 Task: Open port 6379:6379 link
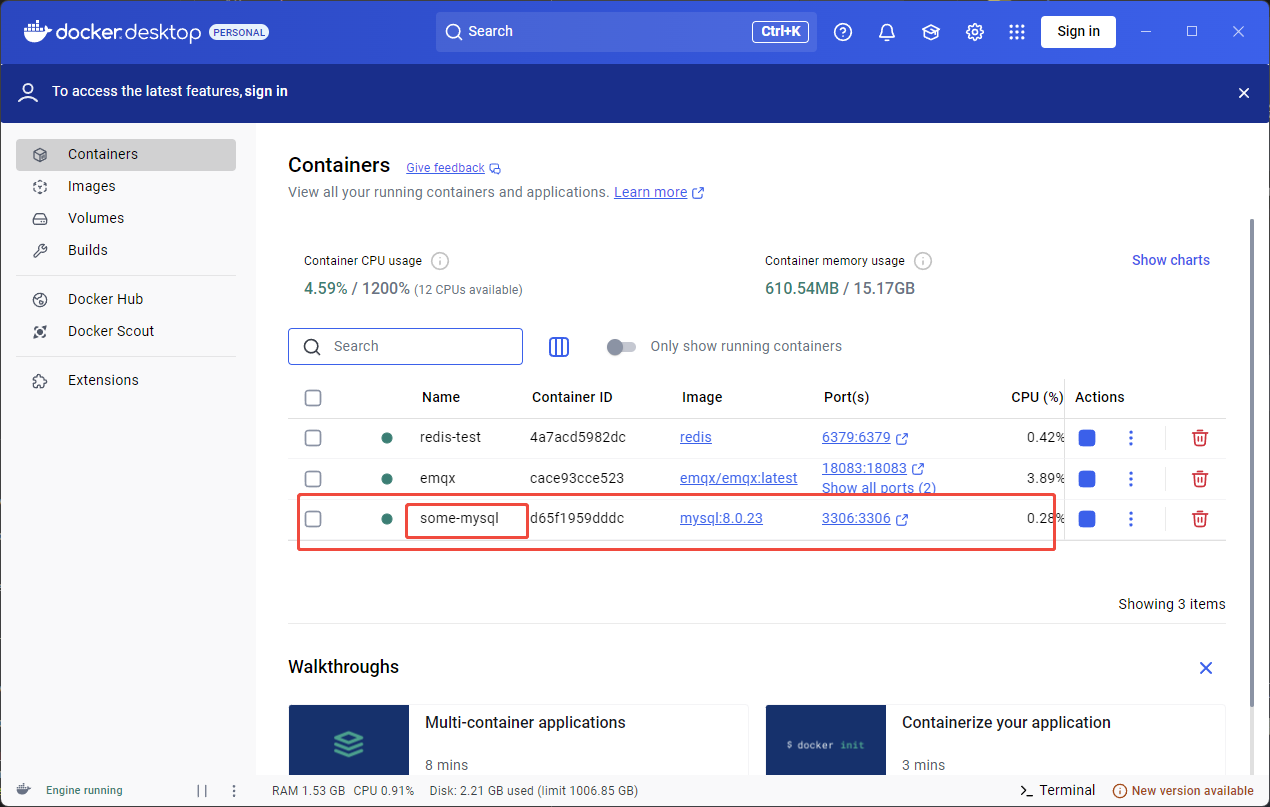tap(856, 438)
